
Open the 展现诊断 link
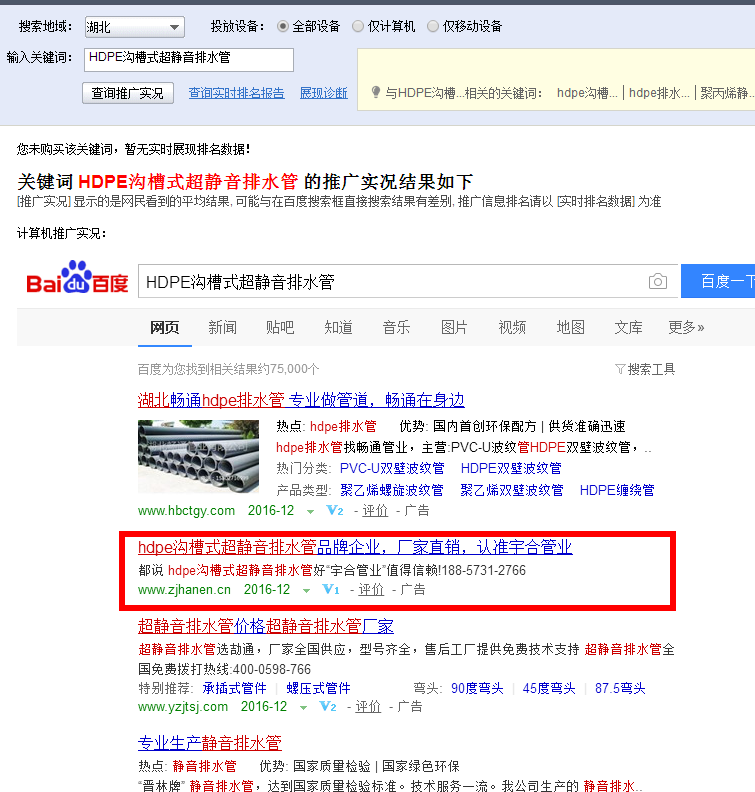324,93
